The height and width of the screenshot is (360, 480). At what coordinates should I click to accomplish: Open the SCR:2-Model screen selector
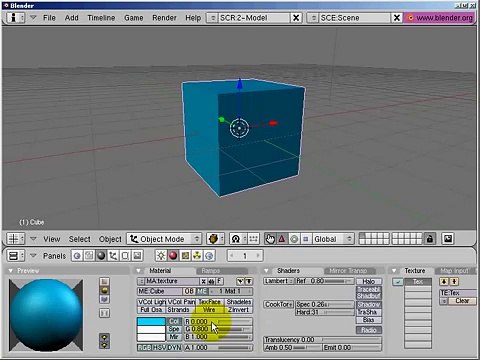tap(212, 17)
